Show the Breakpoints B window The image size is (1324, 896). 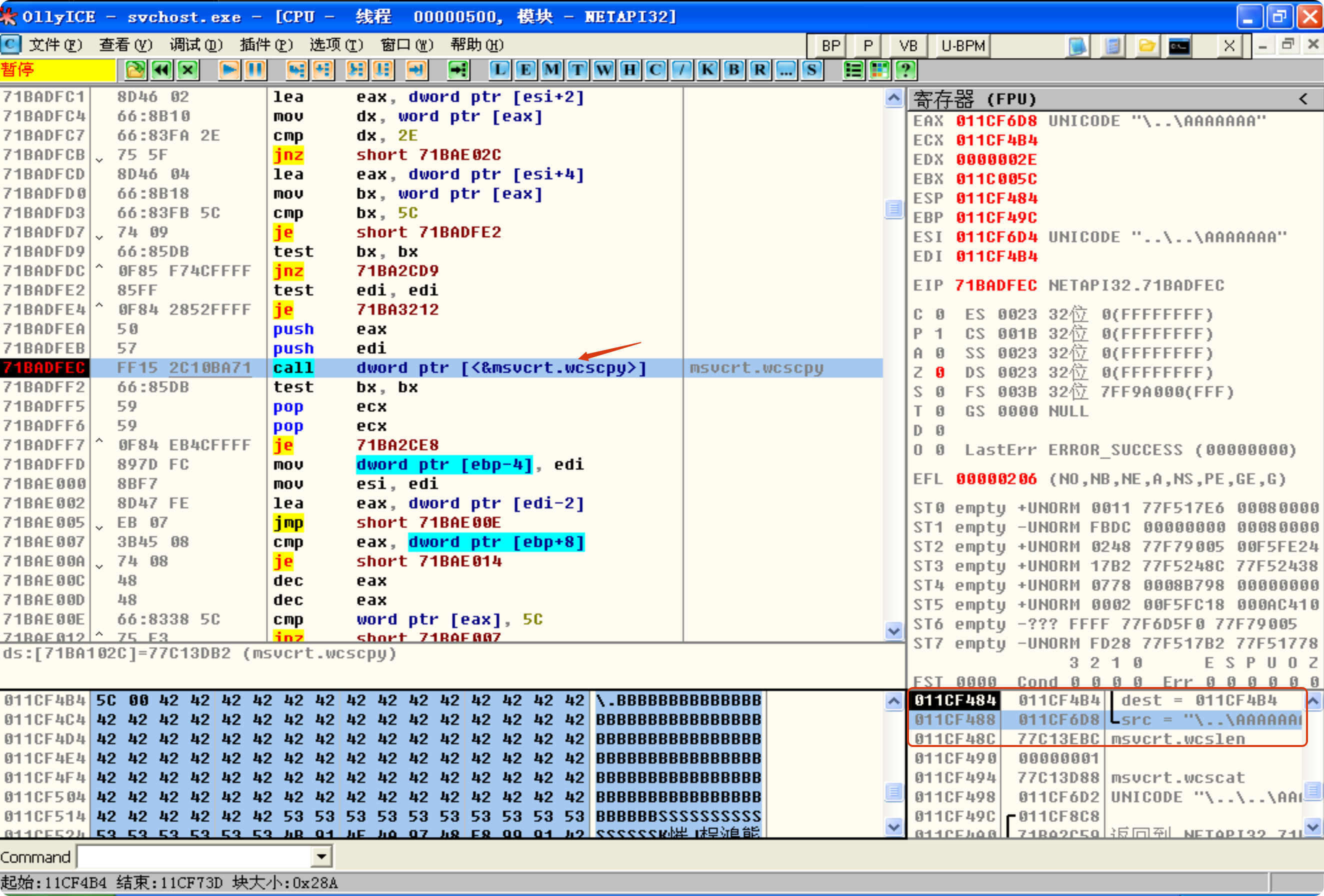734,70
